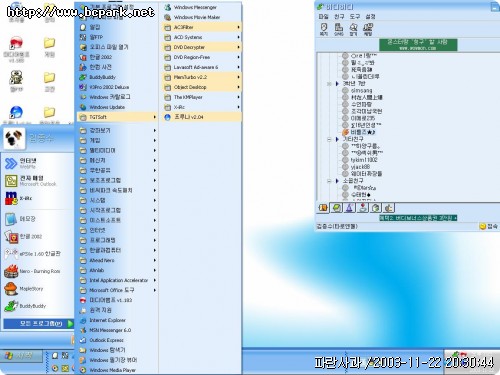Open the first menu (파일) in BuddyBuddy
Image resolution: width=500 pixels, height=375 pixels.
click(x=323, y=16)
